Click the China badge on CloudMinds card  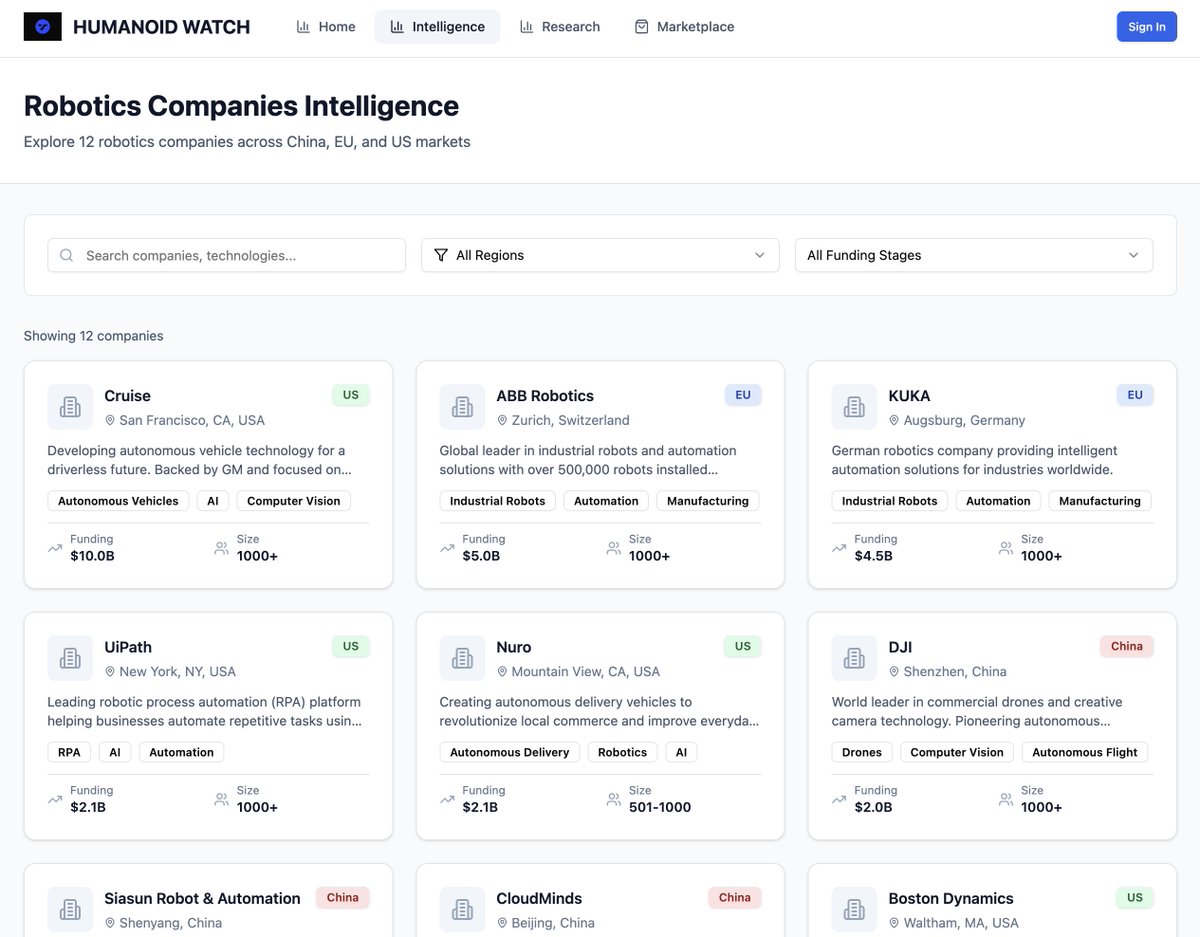click(x=735, y=897)
